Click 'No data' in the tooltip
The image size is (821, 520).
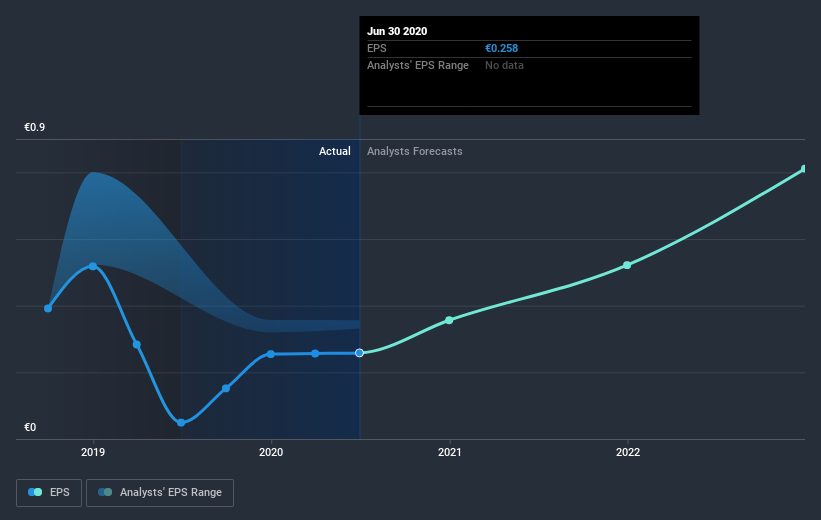pyautogui.click(x=504, y=65)
